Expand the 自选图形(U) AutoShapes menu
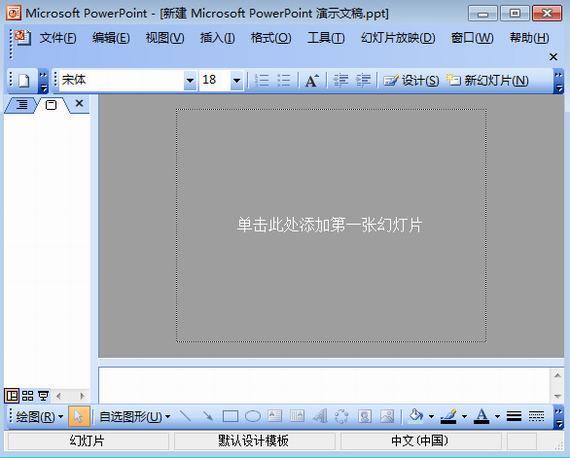The width and height of the screenshot is (570, 458). click(135, 417)
